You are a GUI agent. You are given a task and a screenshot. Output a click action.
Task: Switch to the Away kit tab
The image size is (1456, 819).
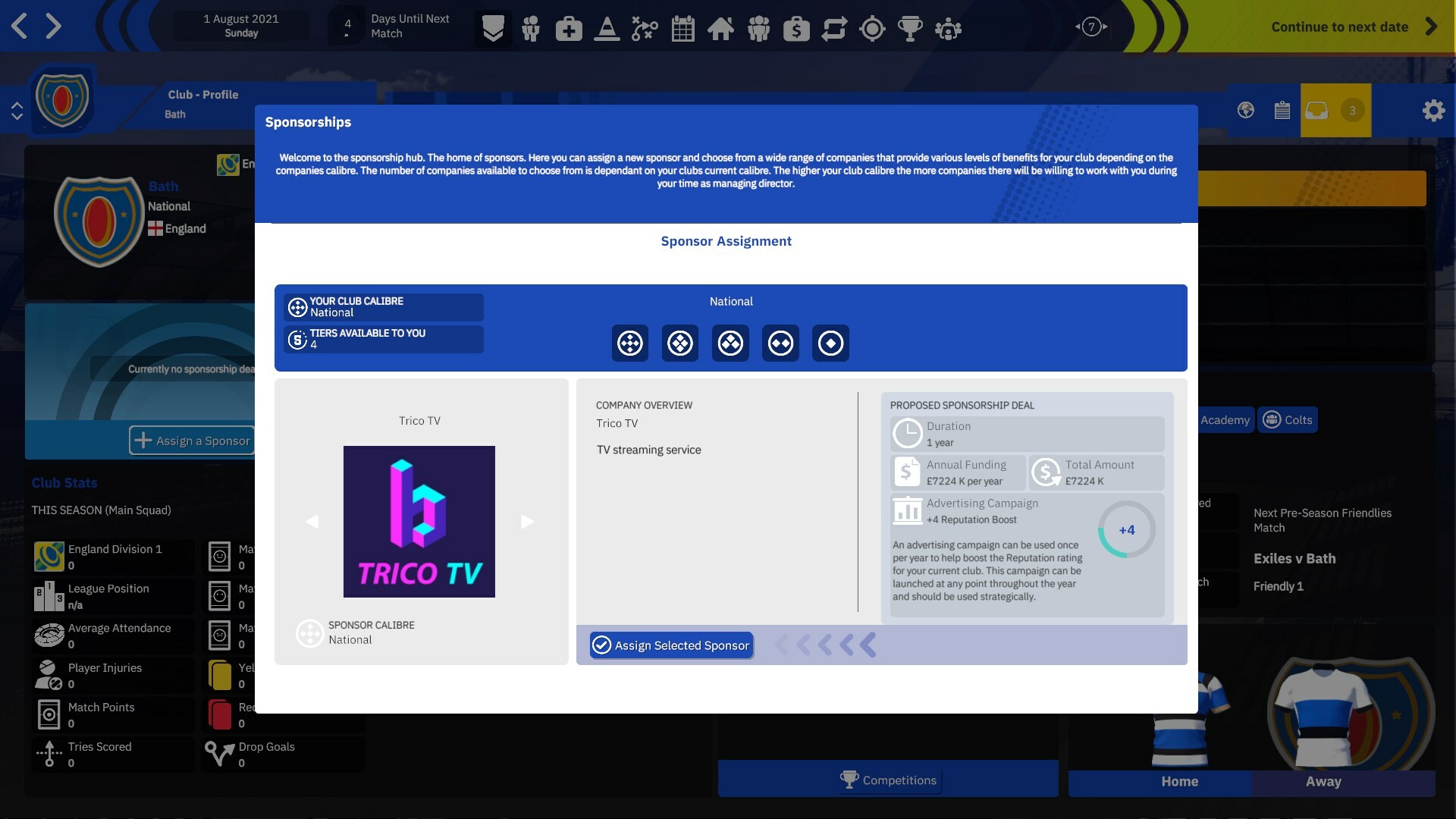1324,782
